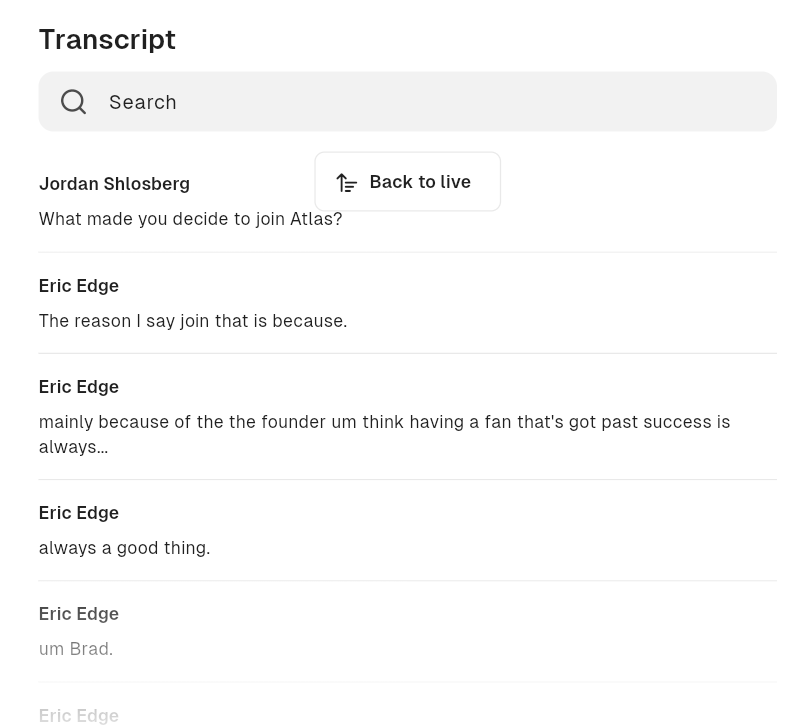
Task: Click the upward arrow glyph next to live label
Action: (347, 182)
